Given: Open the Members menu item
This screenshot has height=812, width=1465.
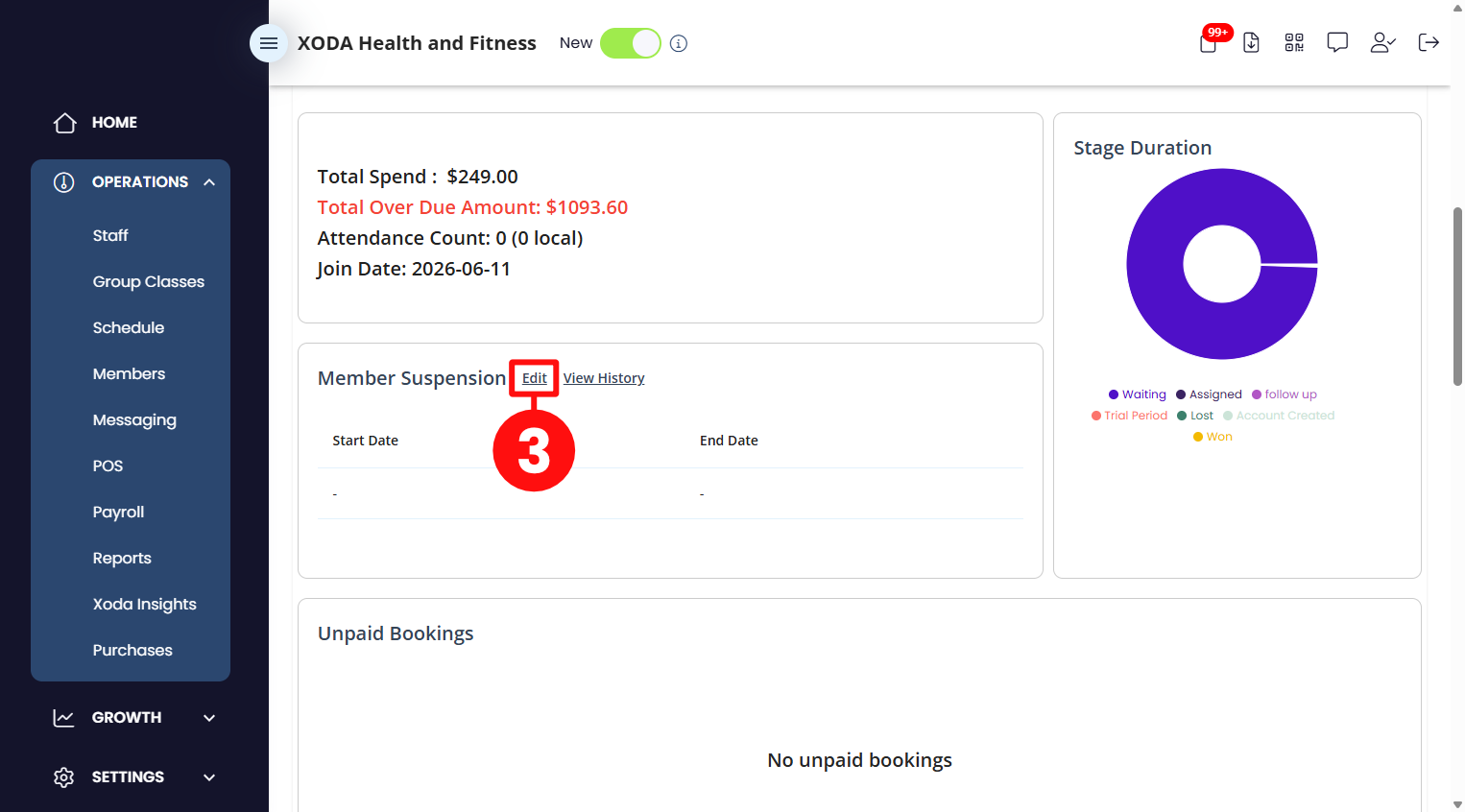Looking at the screenshot, I should 129,374.
